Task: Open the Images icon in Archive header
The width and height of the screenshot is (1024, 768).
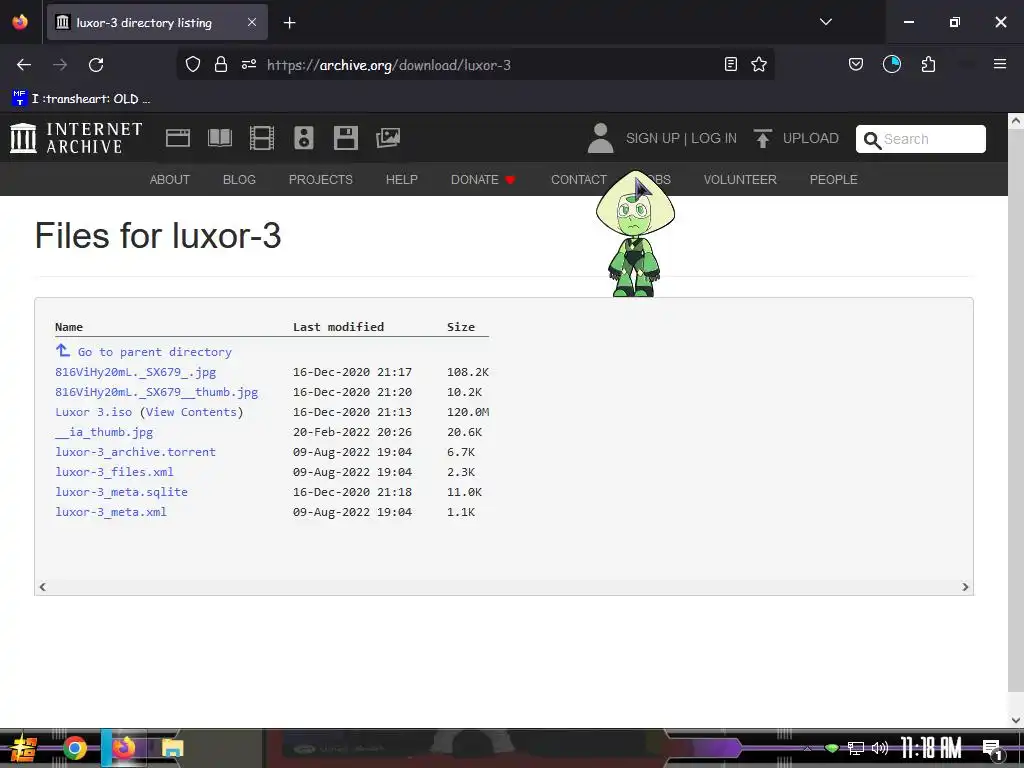Action: (388, 138)
